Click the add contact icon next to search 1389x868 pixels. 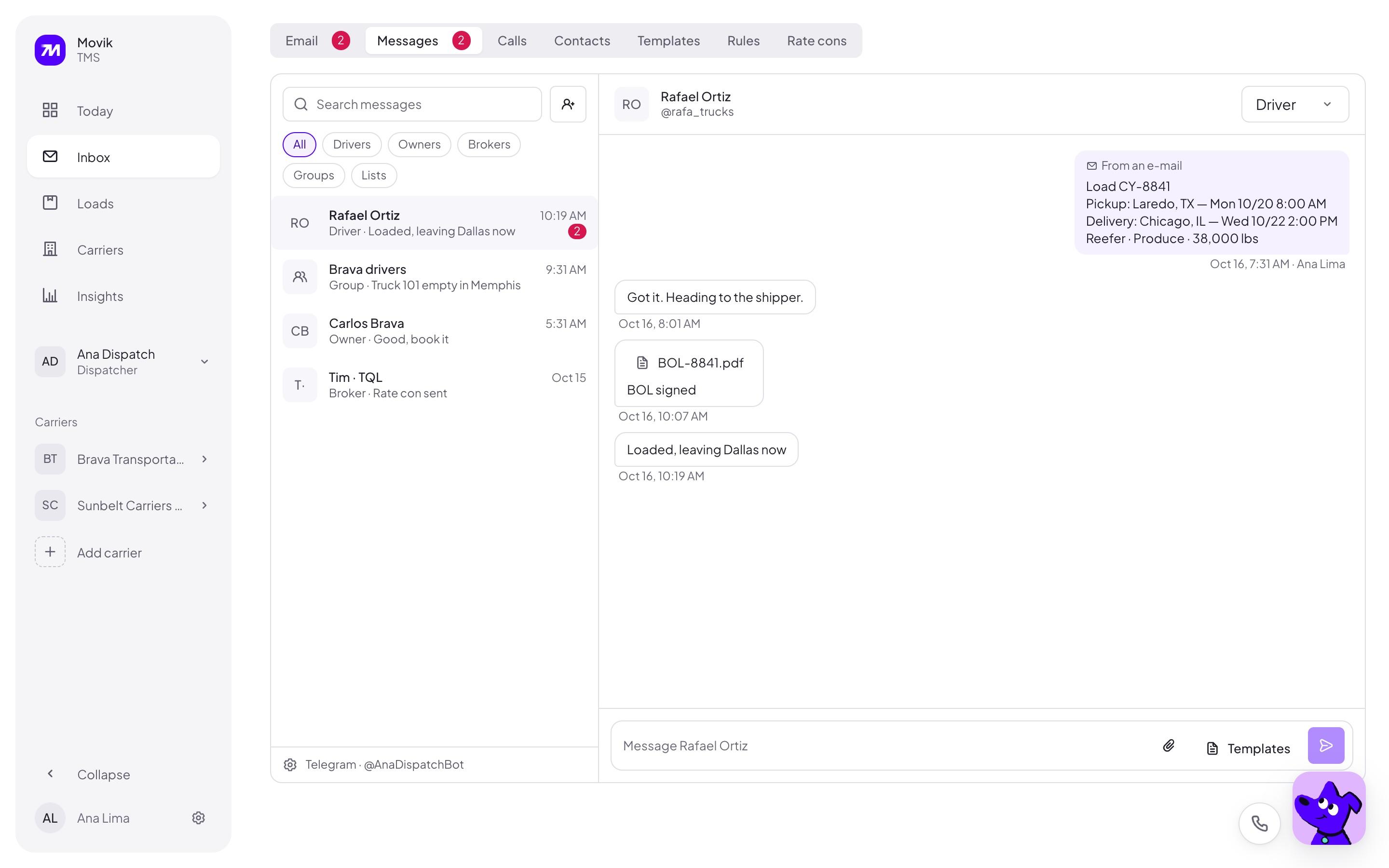pyautogui.click(x=568, y=104)
